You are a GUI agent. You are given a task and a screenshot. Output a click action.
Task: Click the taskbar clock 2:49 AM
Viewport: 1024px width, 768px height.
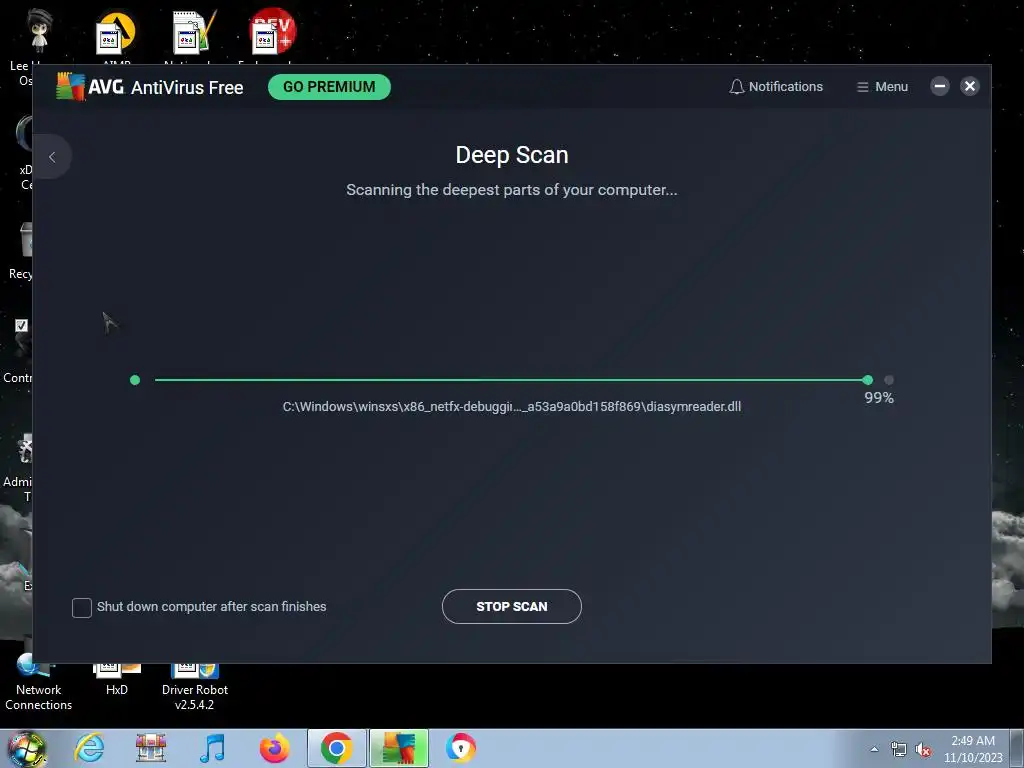[973, 749]
